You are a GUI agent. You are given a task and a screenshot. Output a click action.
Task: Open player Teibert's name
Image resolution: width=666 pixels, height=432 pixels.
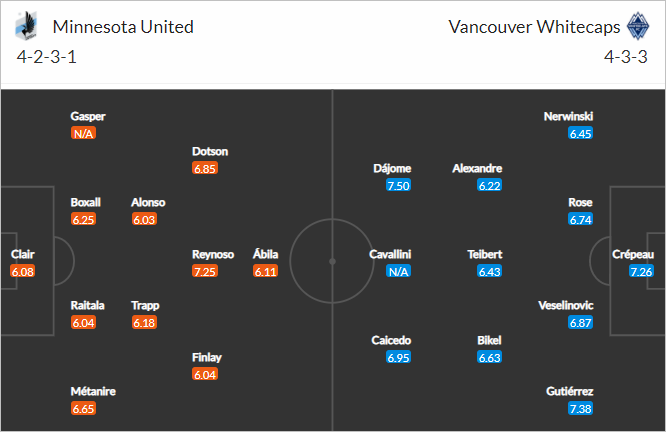485,254
